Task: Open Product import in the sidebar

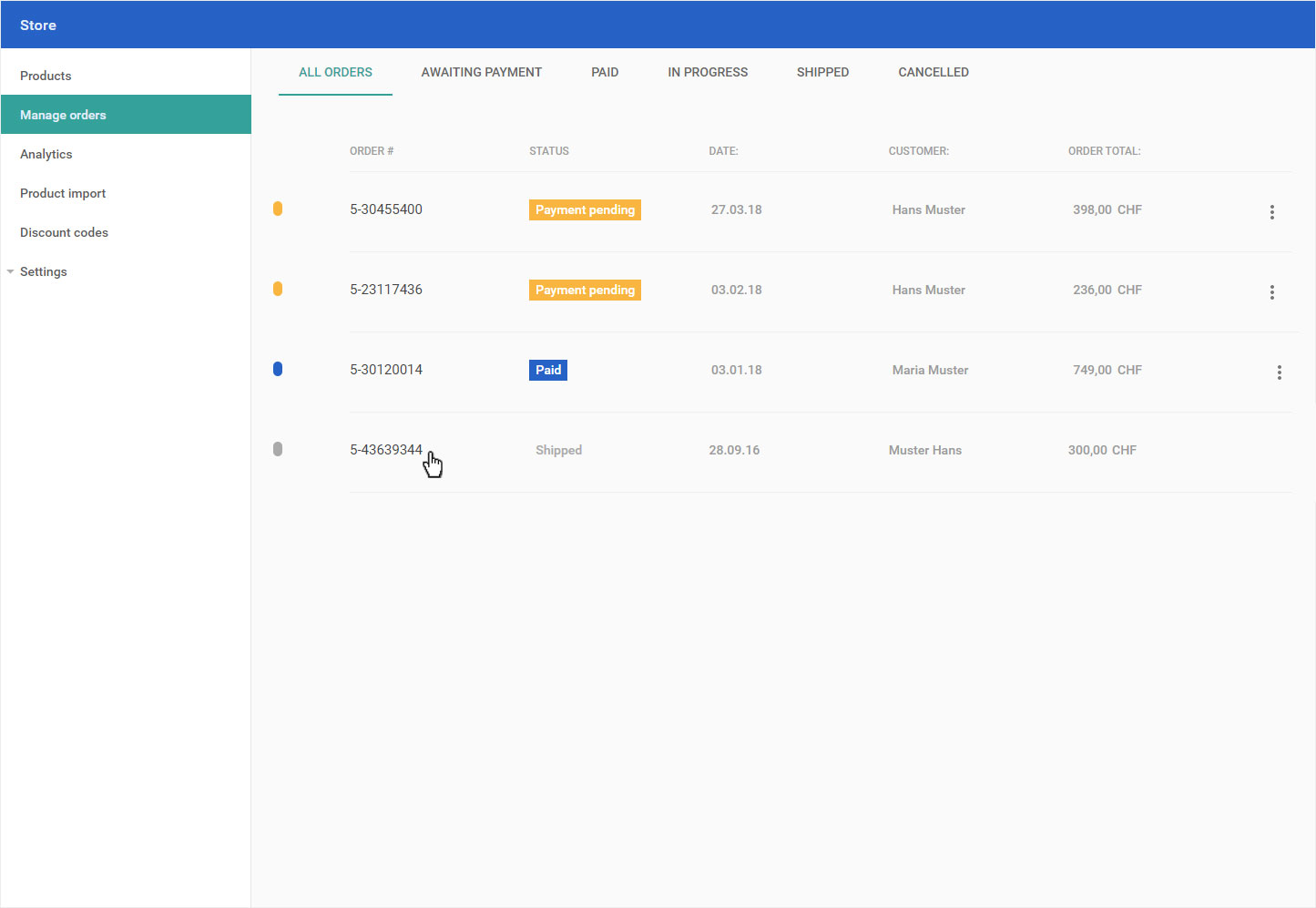Action: pyautogui.click(x=126, y=193)
